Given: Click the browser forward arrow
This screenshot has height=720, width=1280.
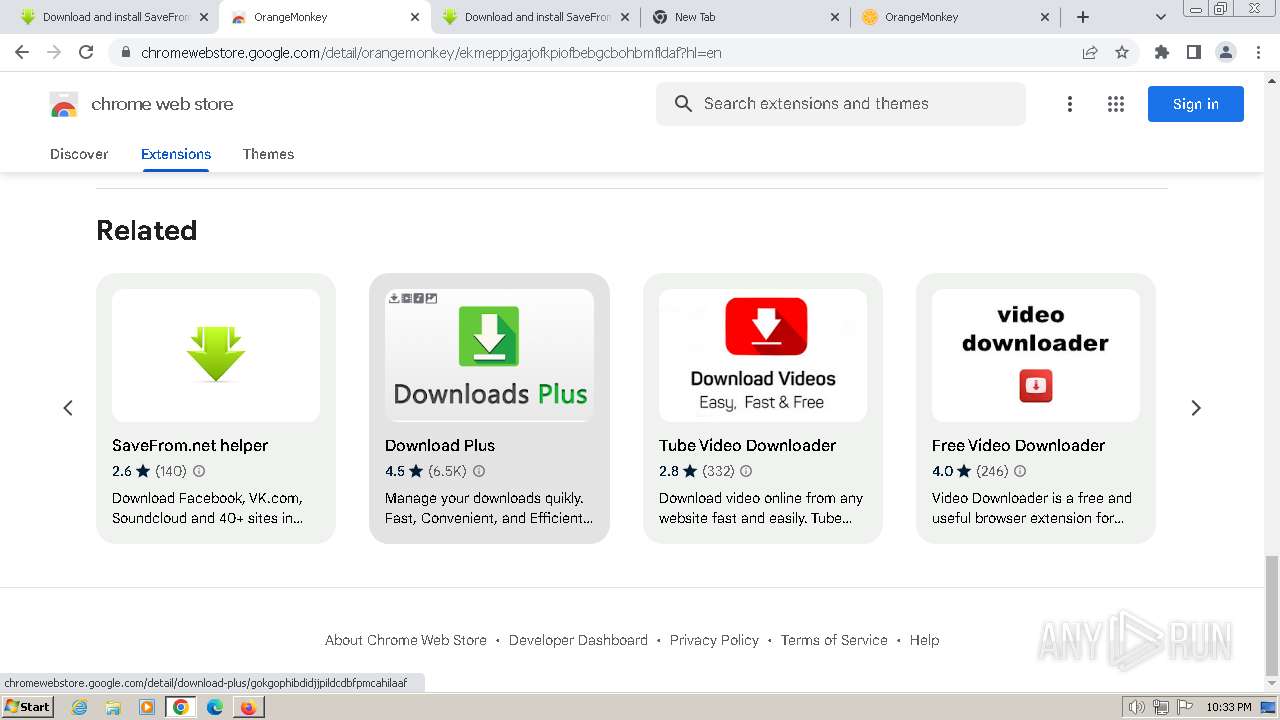Looking at the screenshot, I should [x=54, y=52].
